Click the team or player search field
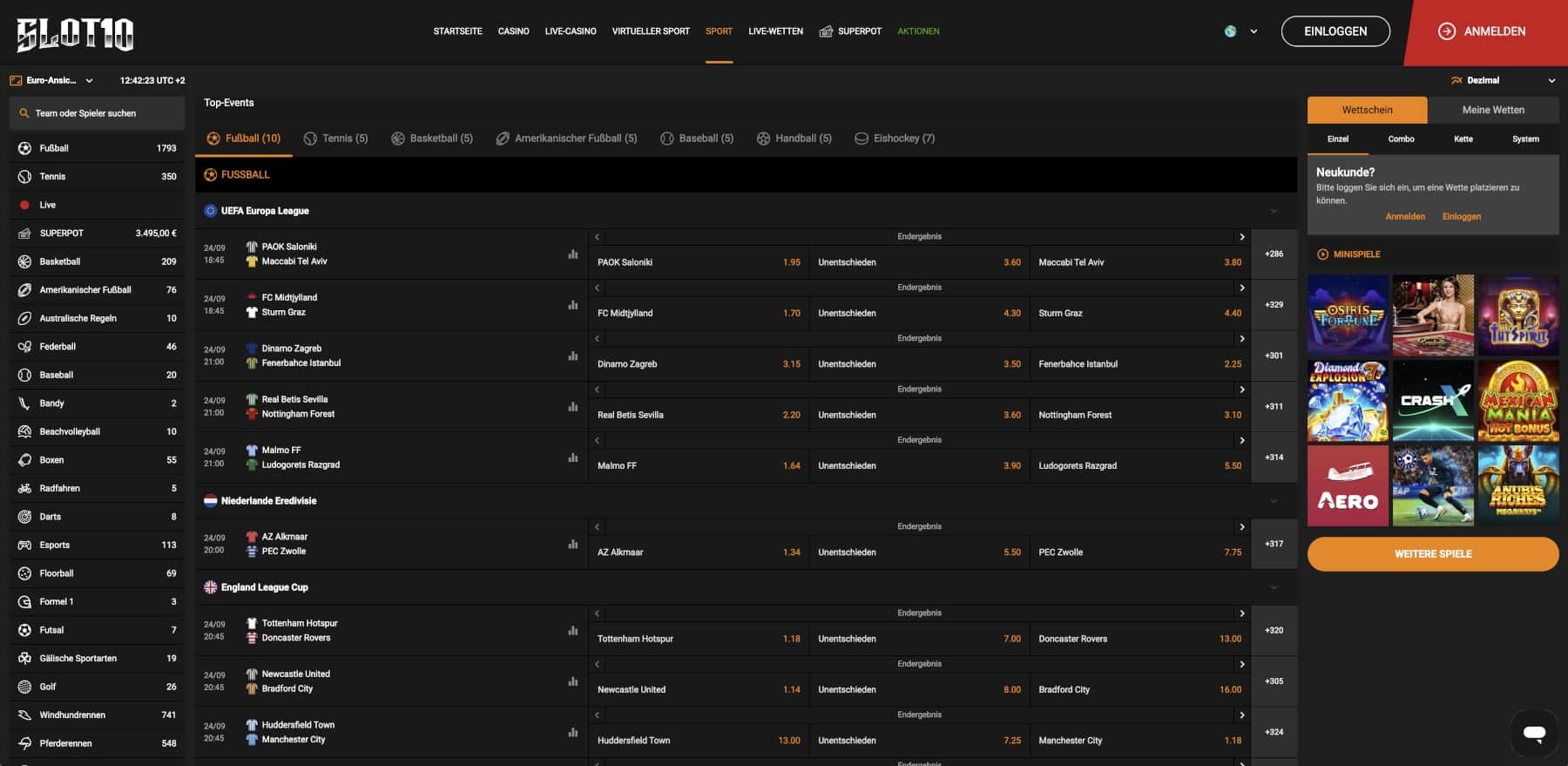This screenshot has width=1568, height=766. [x=97, y=113]
